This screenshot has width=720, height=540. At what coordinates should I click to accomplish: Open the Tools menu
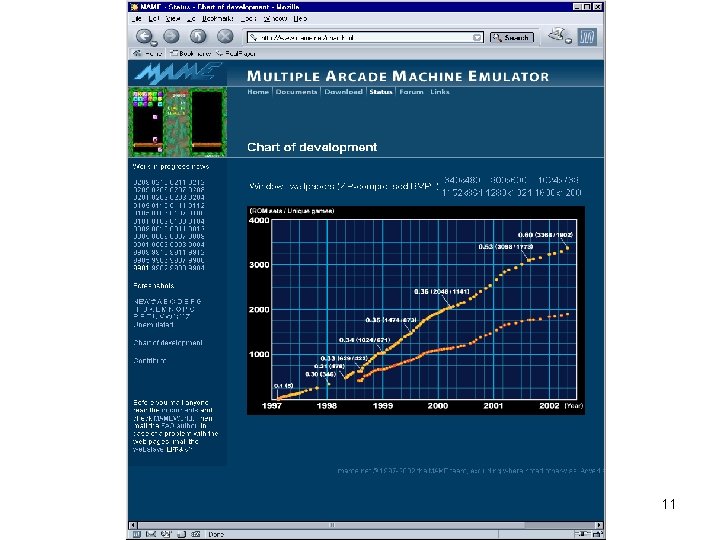[x=248, y=19]
